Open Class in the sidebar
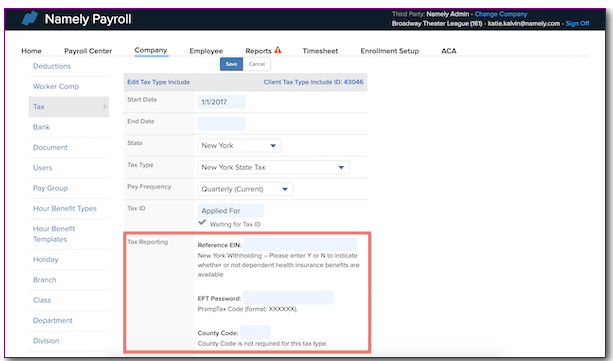 tap(42, 300)
